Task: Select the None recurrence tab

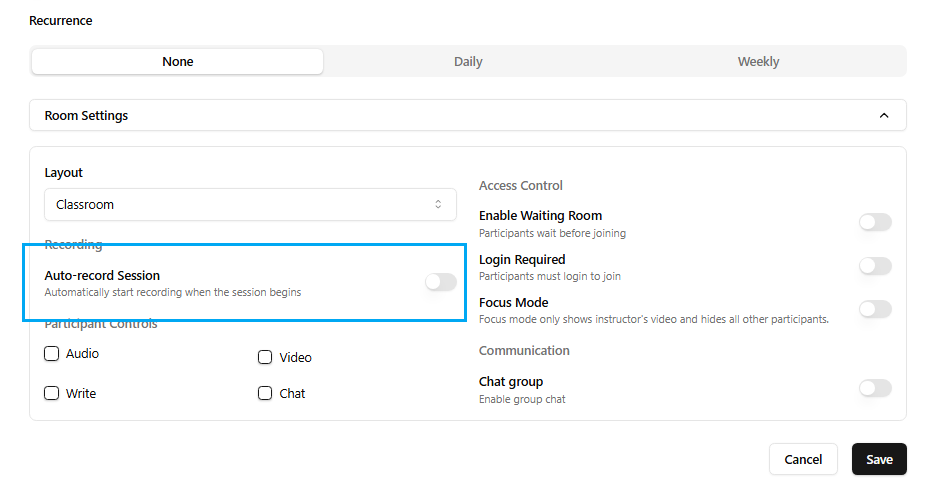Action: [x=178, y=62]
